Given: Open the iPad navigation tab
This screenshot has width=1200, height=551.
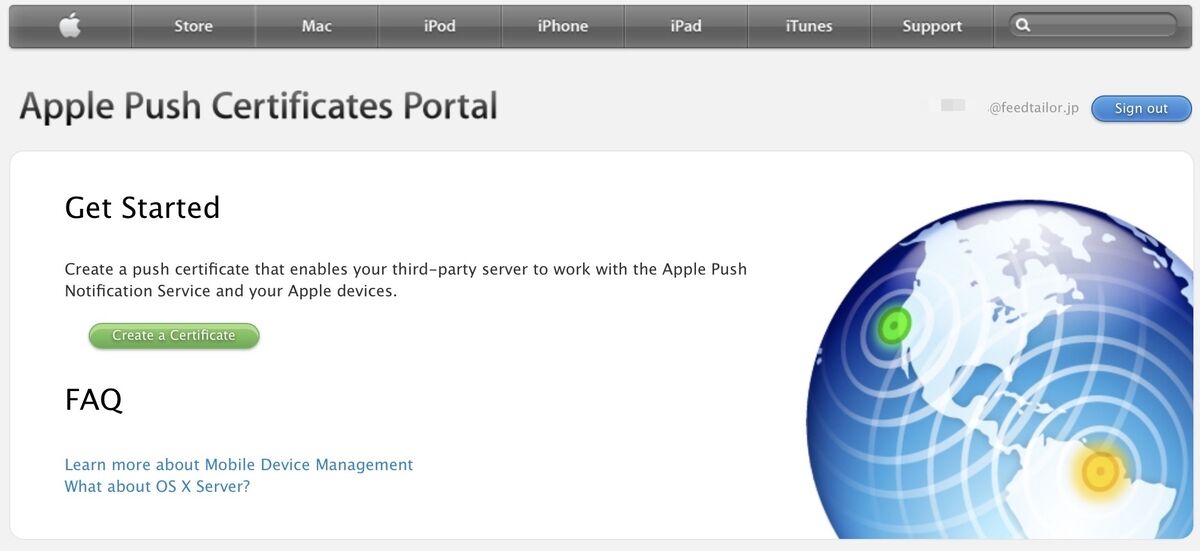Looking at the screenshot, I should coord(686,26).
